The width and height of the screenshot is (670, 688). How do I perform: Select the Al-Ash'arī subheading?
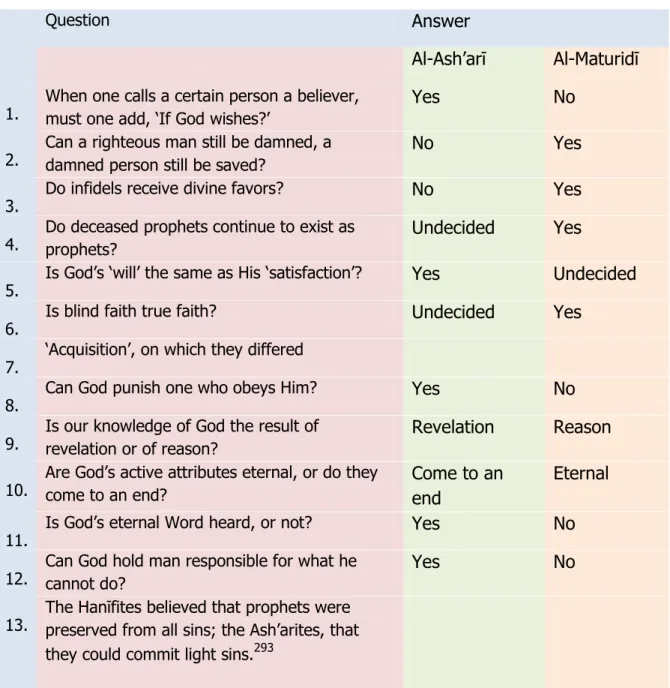[448, 59]
